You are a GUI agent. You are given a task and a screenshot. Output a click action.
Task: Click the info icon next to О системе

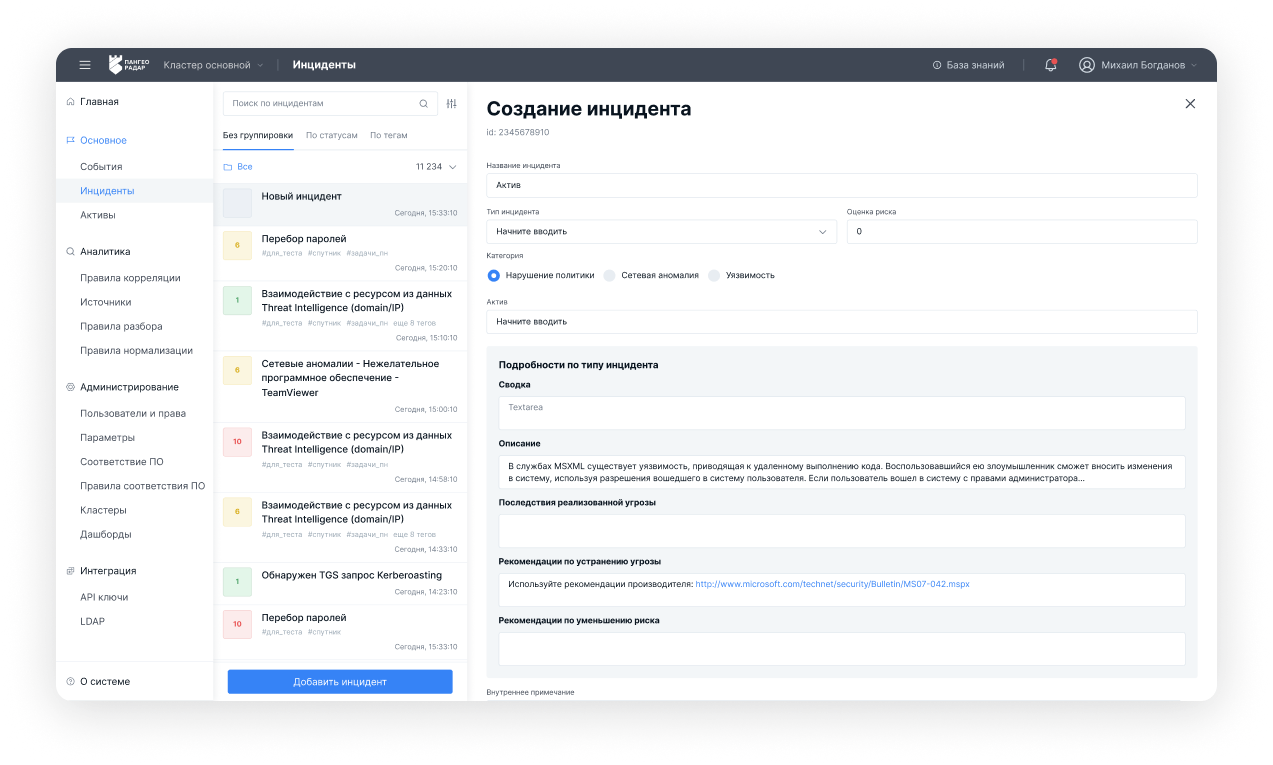[x=70, y=681]
